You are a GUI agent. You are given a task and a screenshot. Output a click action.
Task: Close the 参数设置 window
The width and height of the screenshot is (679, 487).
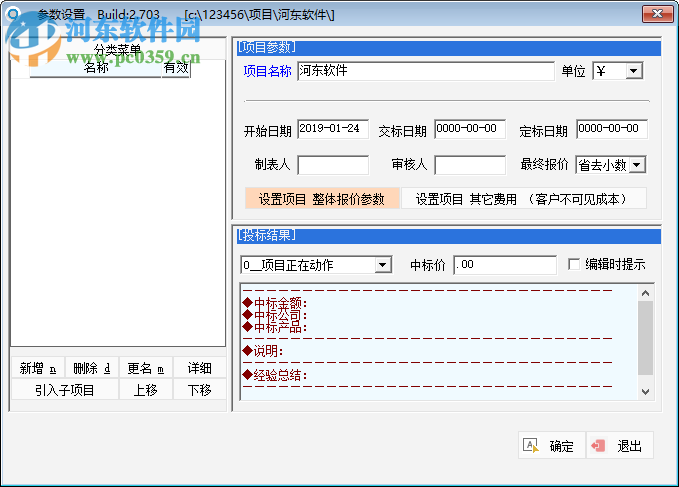[x=657, y=14]
